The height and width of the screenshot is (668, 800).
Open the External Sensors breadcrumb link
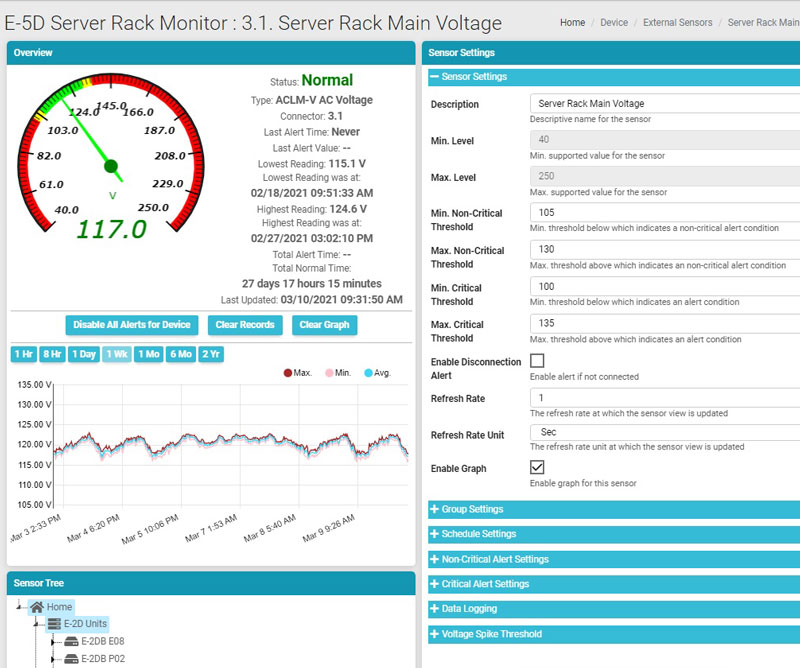click(678, 22)
